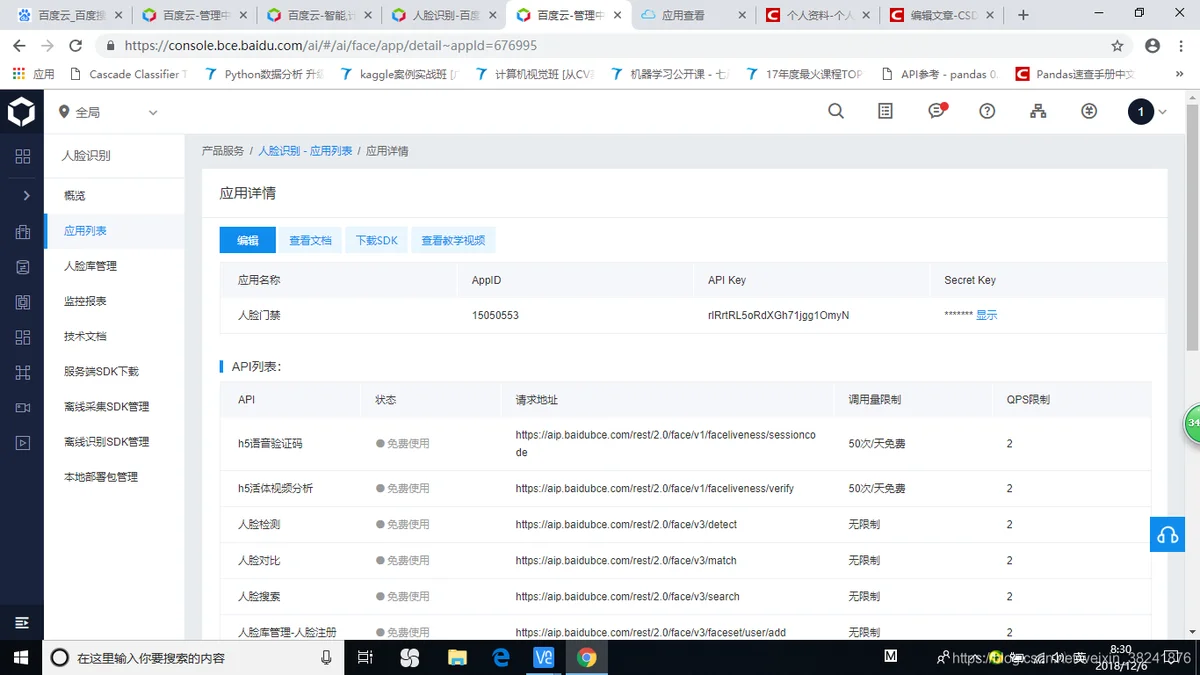The image size is (1200, 675).
Task: Click the AppID value 15050553
Action: [495, 315]
